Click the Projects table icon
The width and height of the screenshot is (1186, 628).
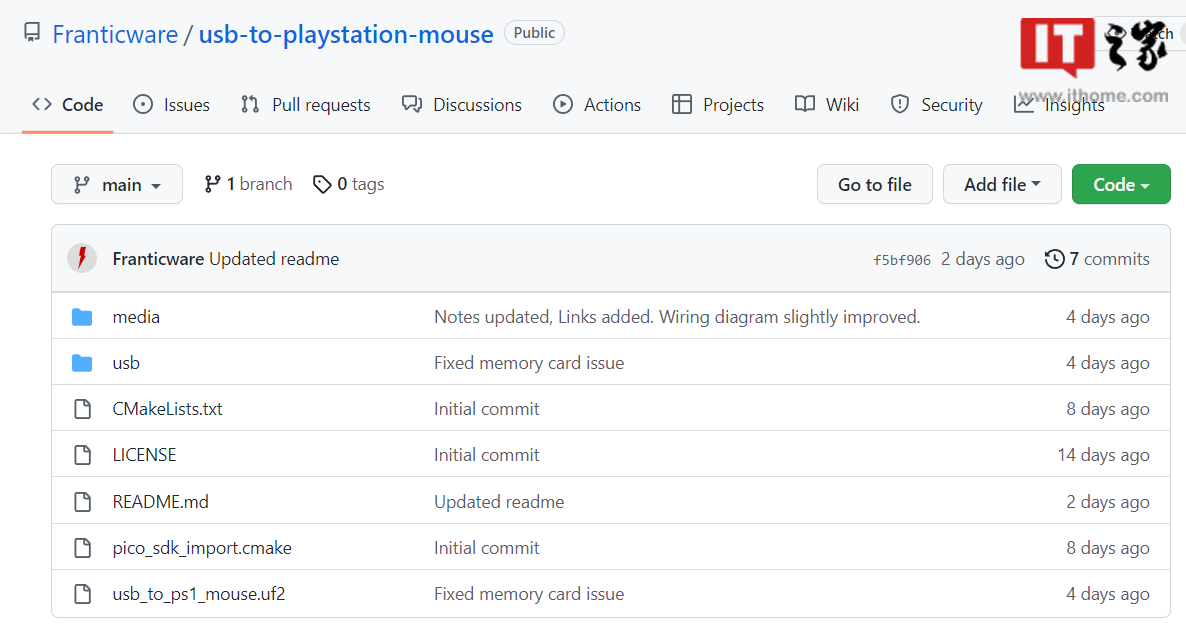[x=681, y=104]
